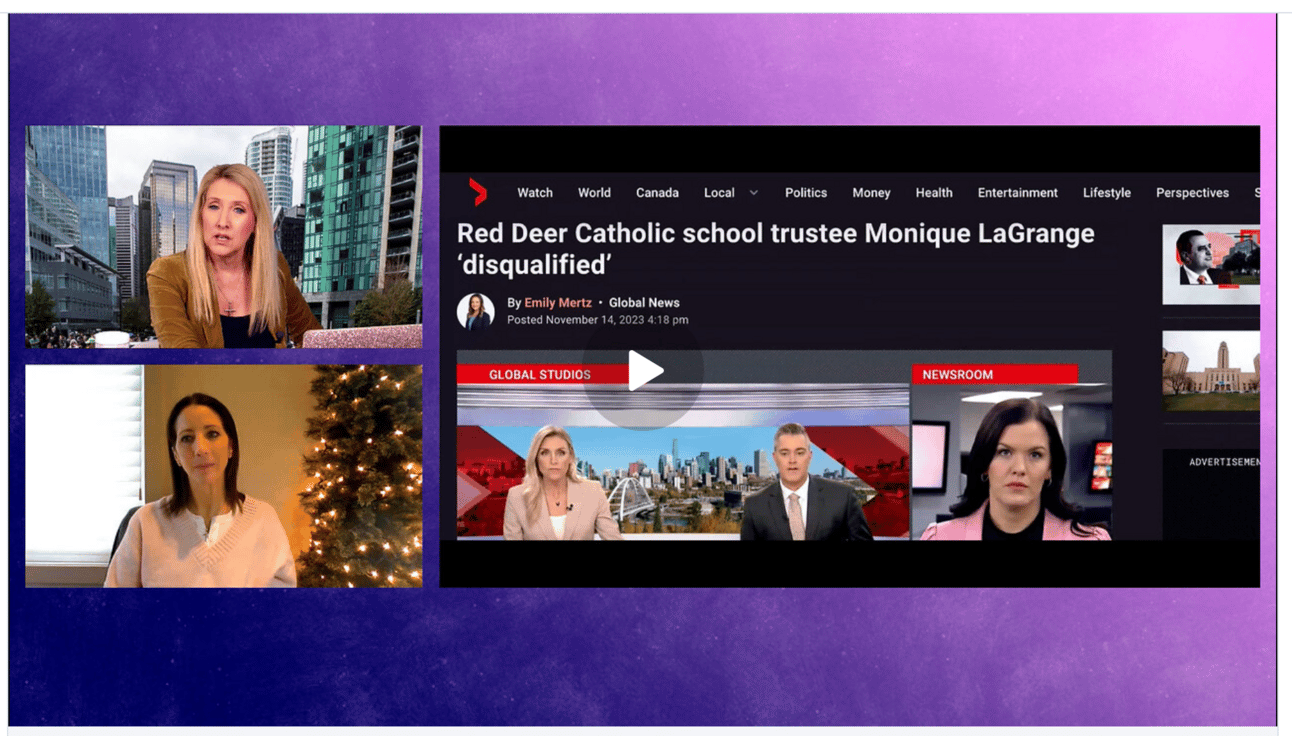Click the author avatar photo

[x=476, y=311]
